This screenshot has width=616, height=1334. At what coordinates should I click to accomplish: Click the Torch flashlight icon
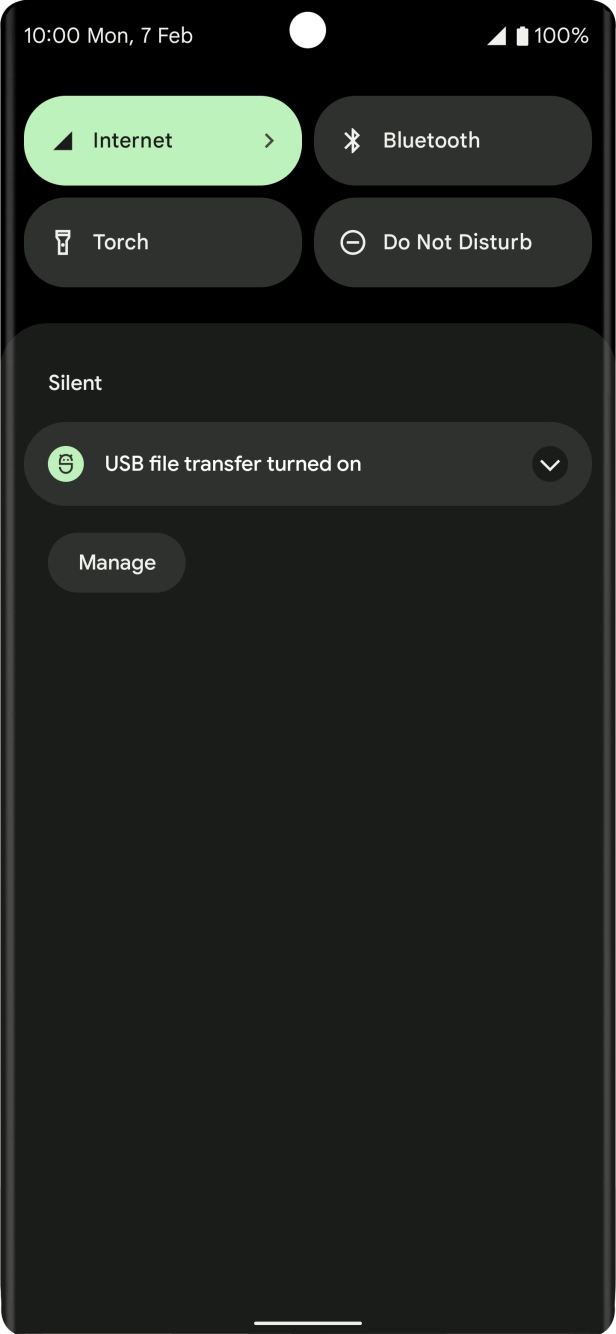click(63, 242)
